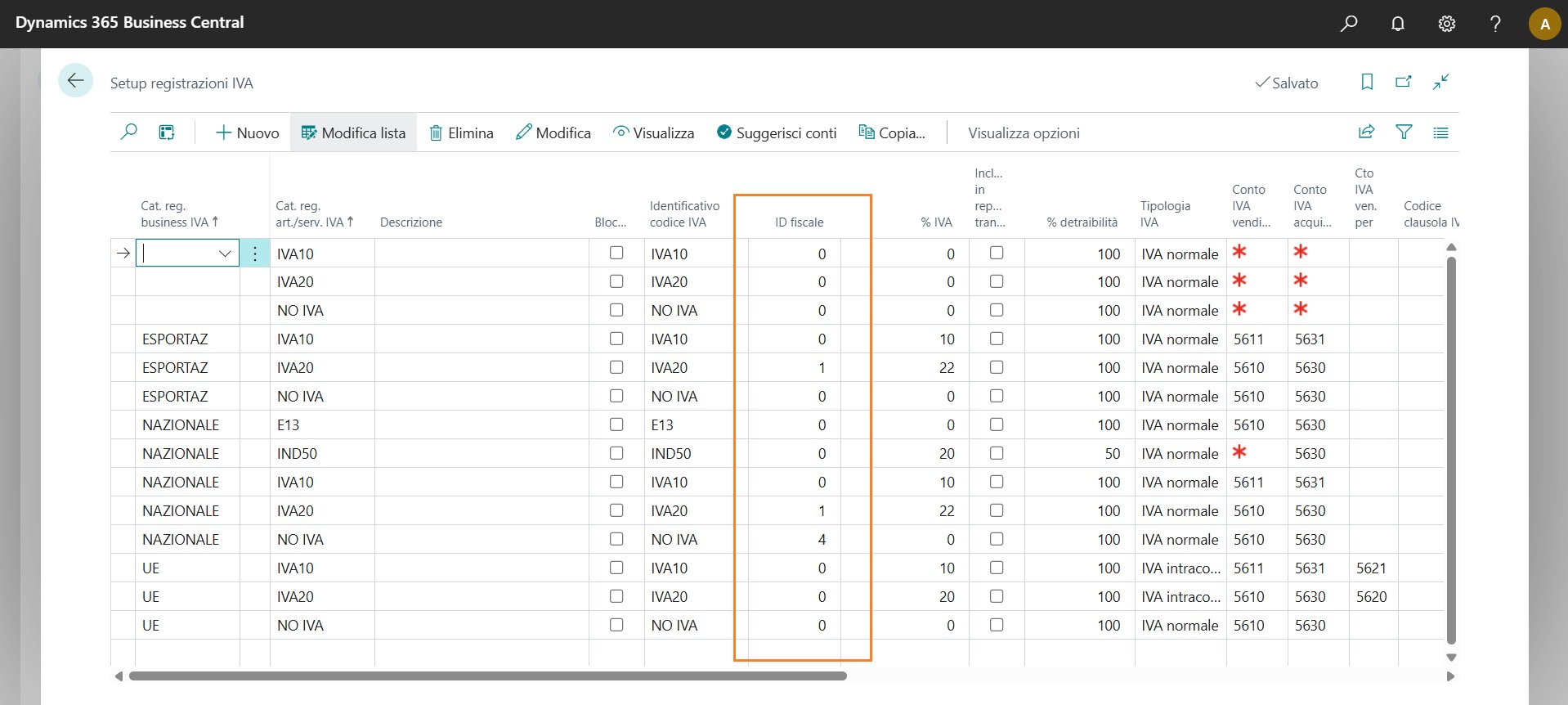Viewport: 1568px width, 705px height.
Task: Check Bloc. box for first IVA10 row
Action: [x=616, y=254]
